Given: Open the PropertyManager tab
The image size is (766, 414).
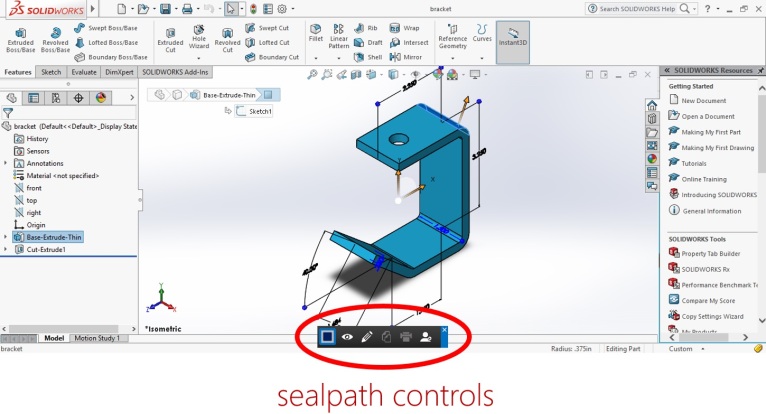Looking at the screenshot, I should click(x=33, y=98).
